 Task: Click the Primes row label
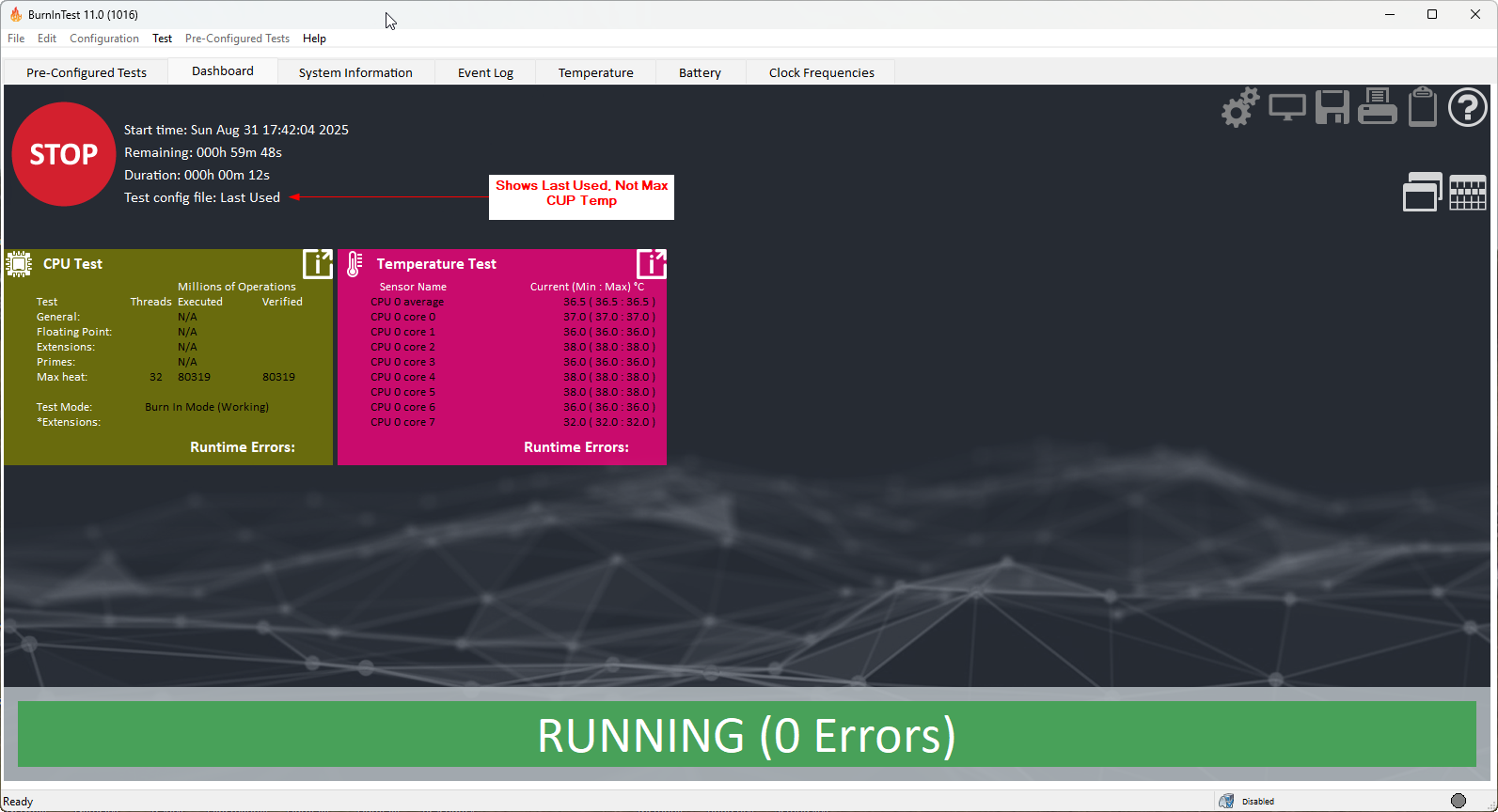[55, 362]
